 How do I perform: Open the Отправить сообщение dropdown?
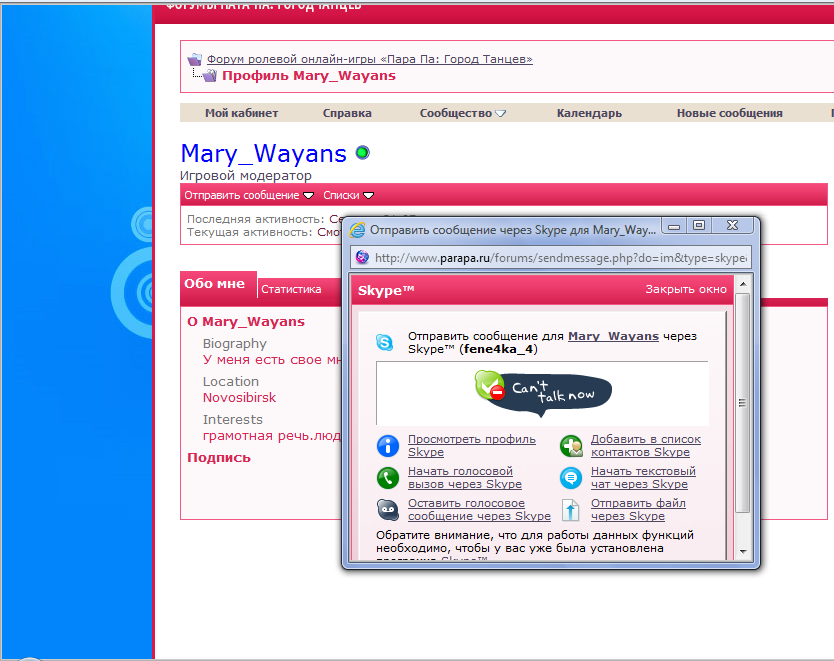click(x=249, y=195)
